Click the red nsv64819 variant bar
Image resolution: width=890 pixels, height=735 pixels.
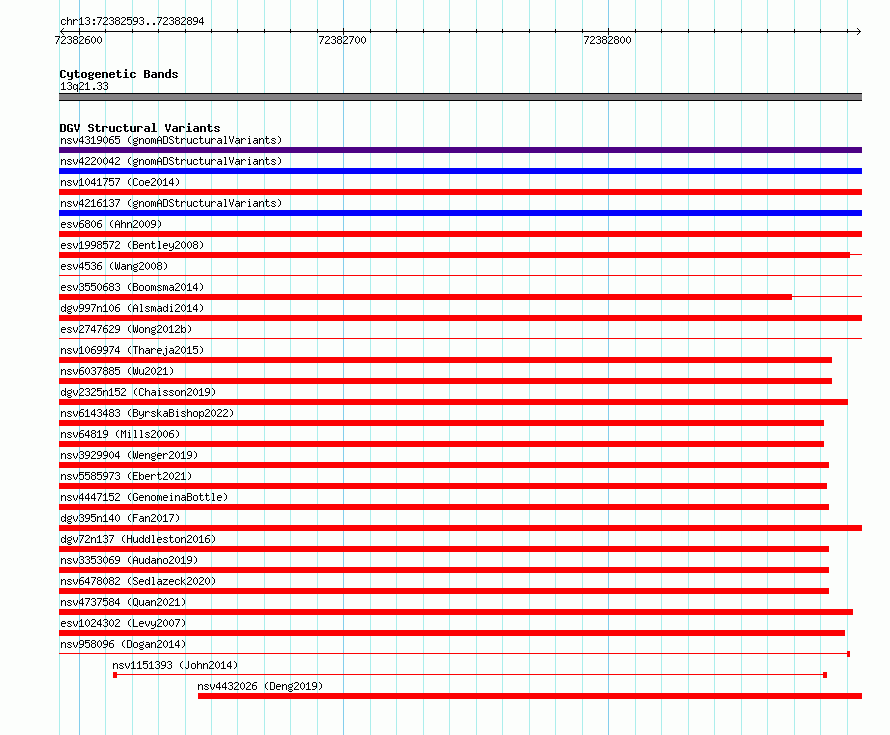442,444
